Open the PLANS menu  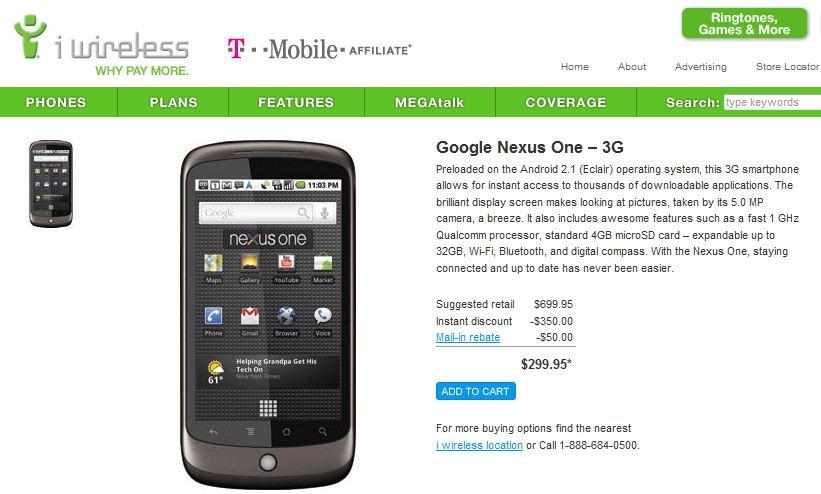[173, 102]
